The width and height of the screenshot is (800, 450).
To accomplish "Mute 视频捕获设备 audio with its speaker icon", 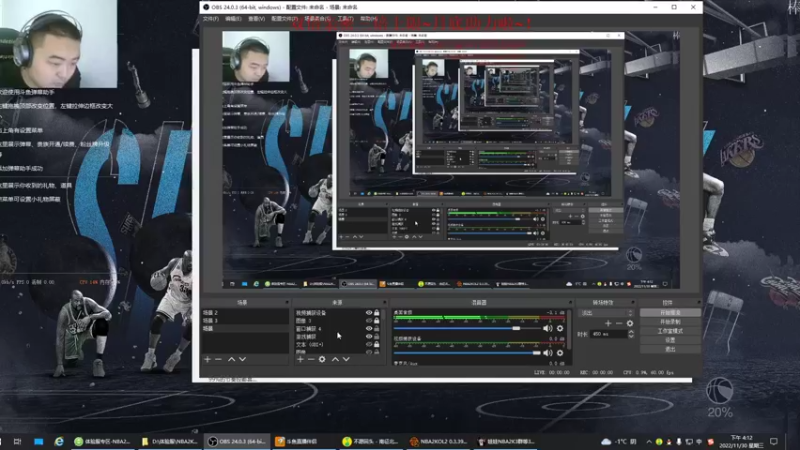I will pyautogui.click(x=547, y=353).
